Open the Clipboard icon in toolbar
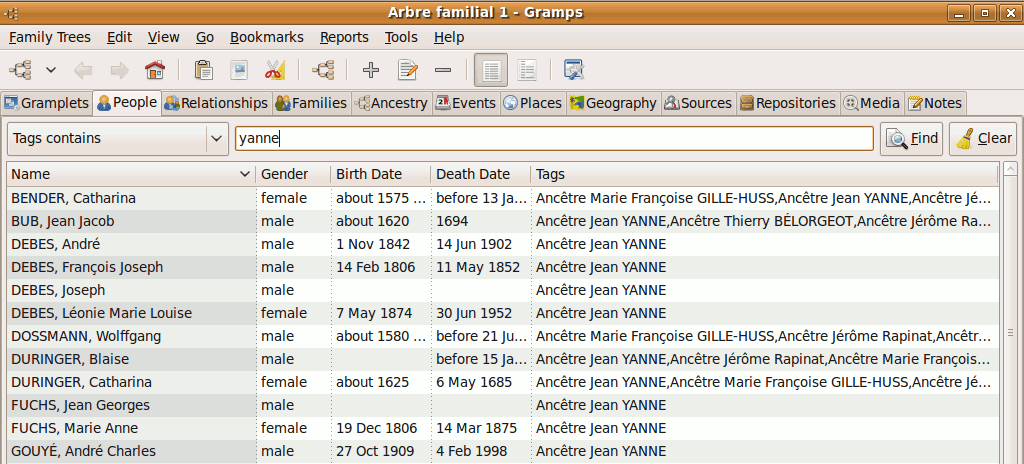This screenshot has width=1024, height=464. pyautogui.click(x=204, y=70)
